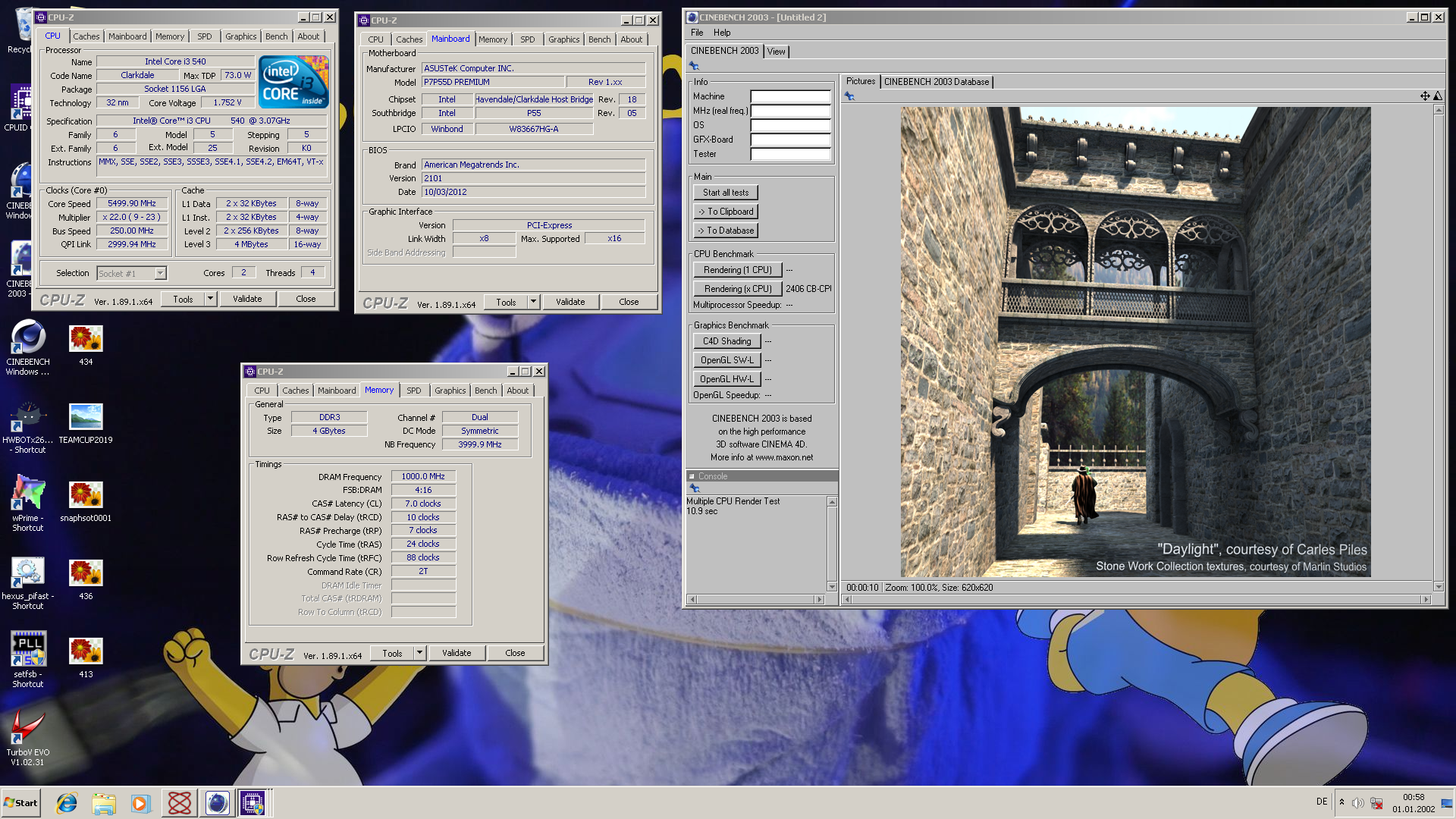Click into GFX-Board input field
The image size is (1456, 819).
[790, 140]
